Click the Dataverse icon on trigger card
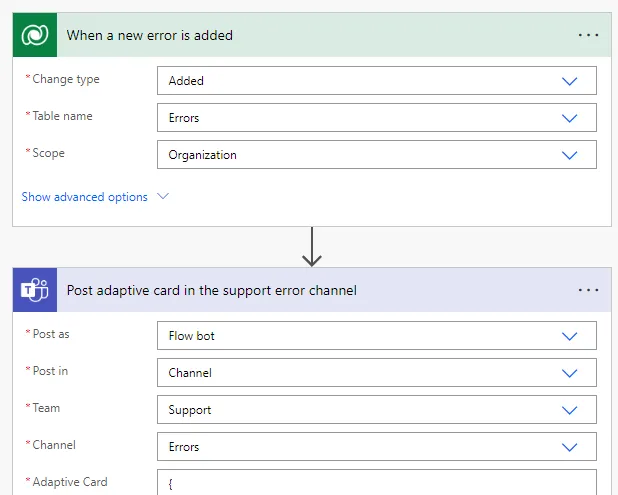This screenshot has height=495, width=618. click(35, 35)
